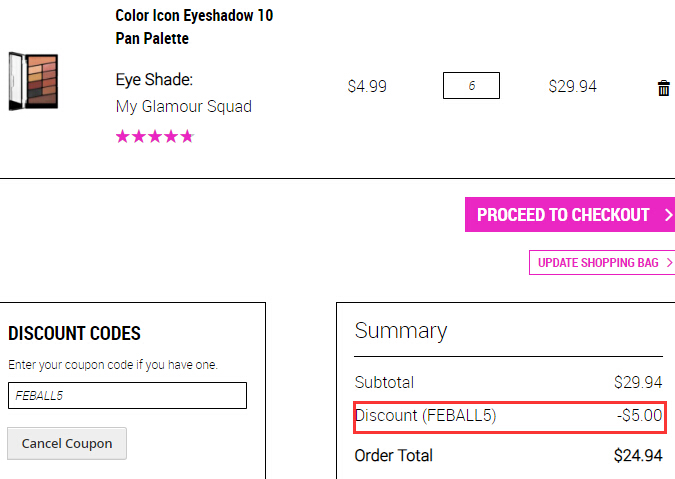This screenshot has height=479, width=675.
Task: Click the pink five-star rating
Action: pos(155,136)
